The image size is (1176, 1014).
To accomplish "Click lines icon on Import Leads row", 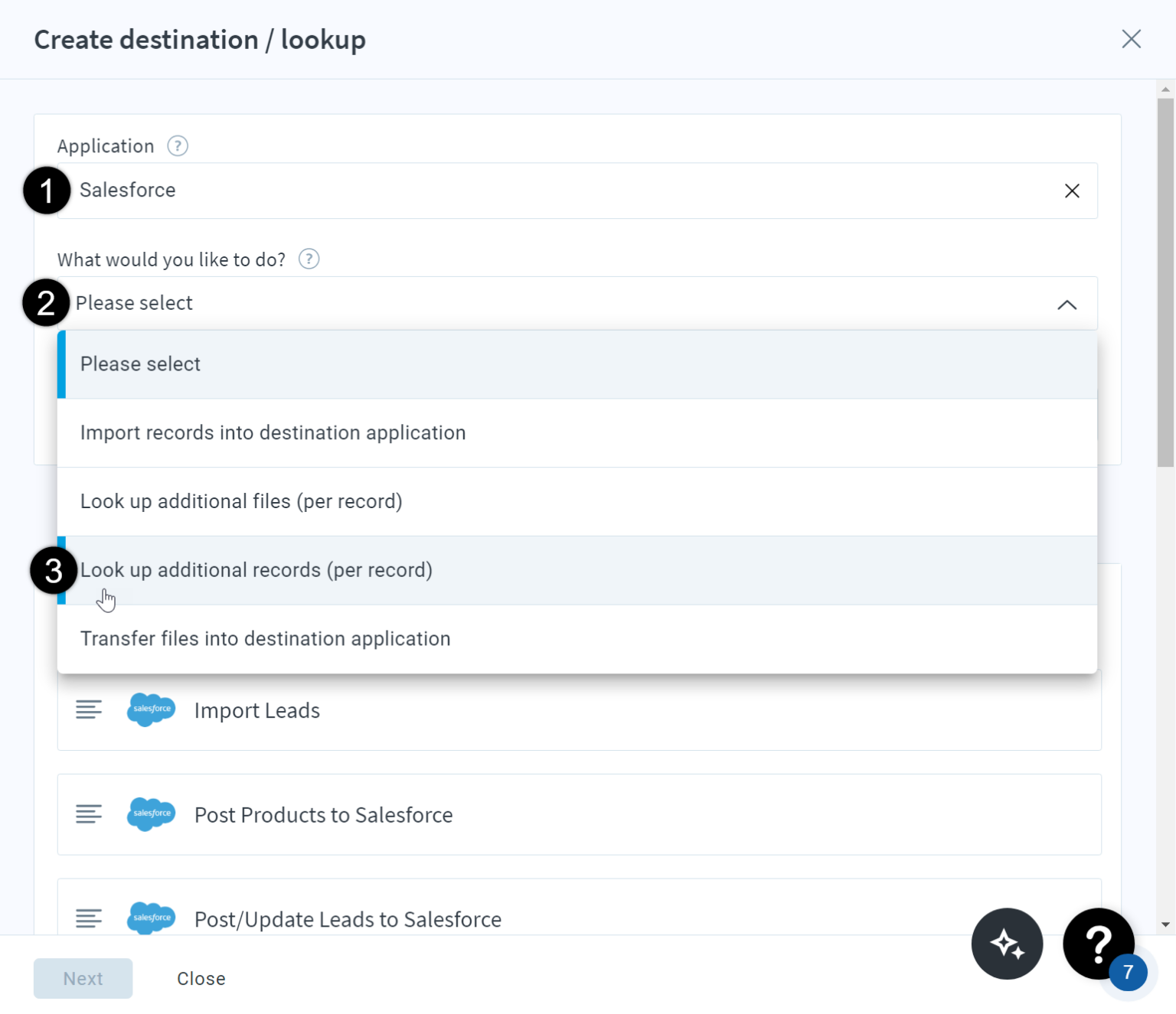I will pos(89,710).
